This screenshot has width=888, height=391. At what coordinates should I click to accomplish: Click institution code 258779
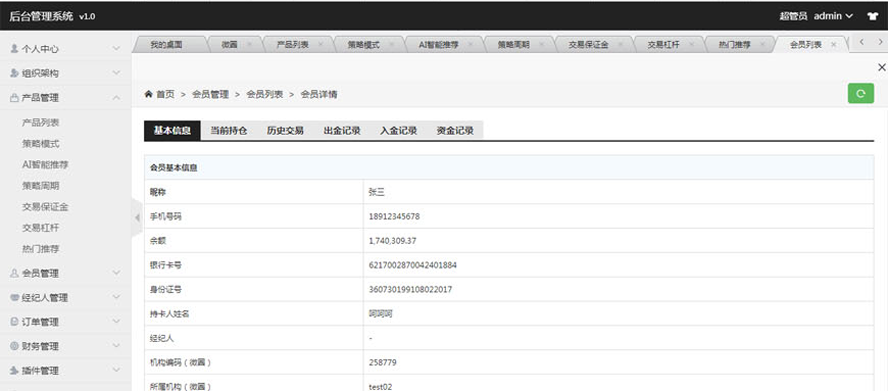(382, 363)
